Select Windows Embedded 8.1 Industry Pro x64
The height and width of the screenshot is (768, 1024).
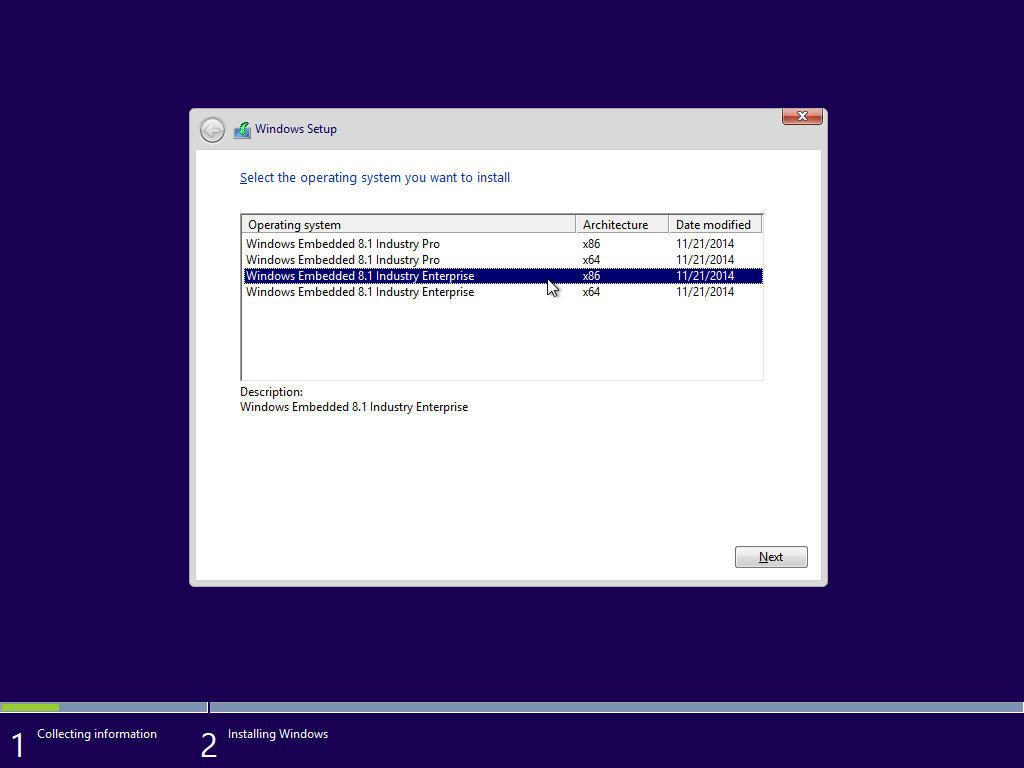342,259
